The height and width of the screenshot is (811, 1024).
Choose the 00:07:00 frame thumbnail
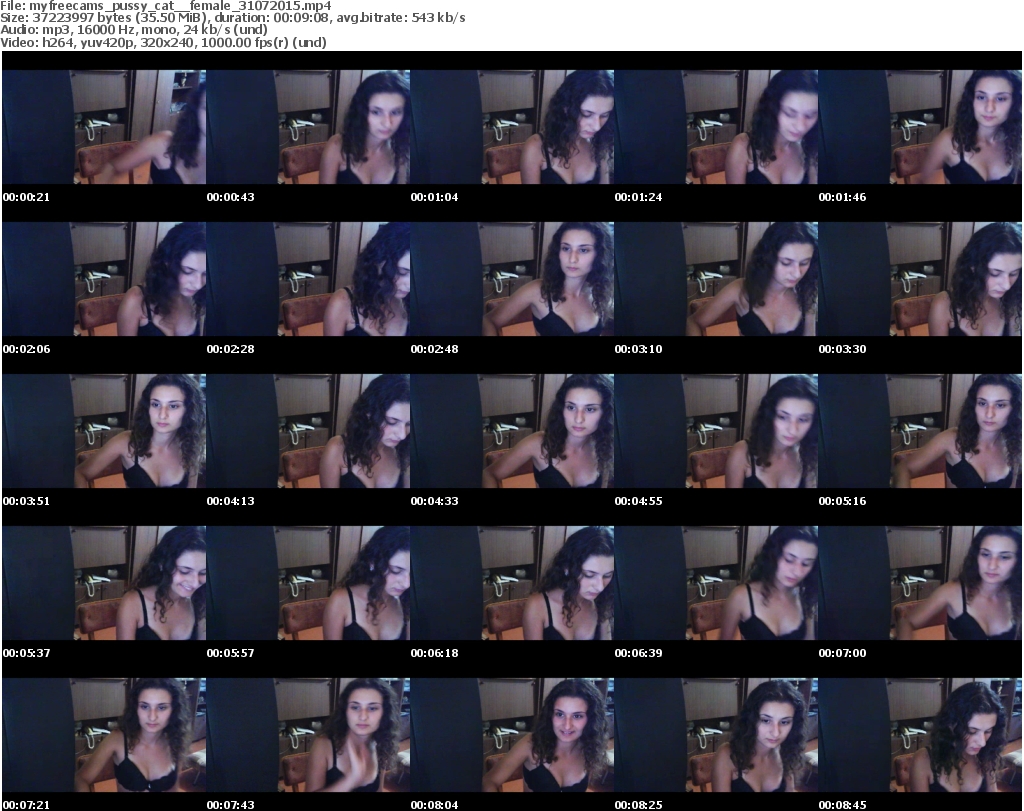click(920, 583)
